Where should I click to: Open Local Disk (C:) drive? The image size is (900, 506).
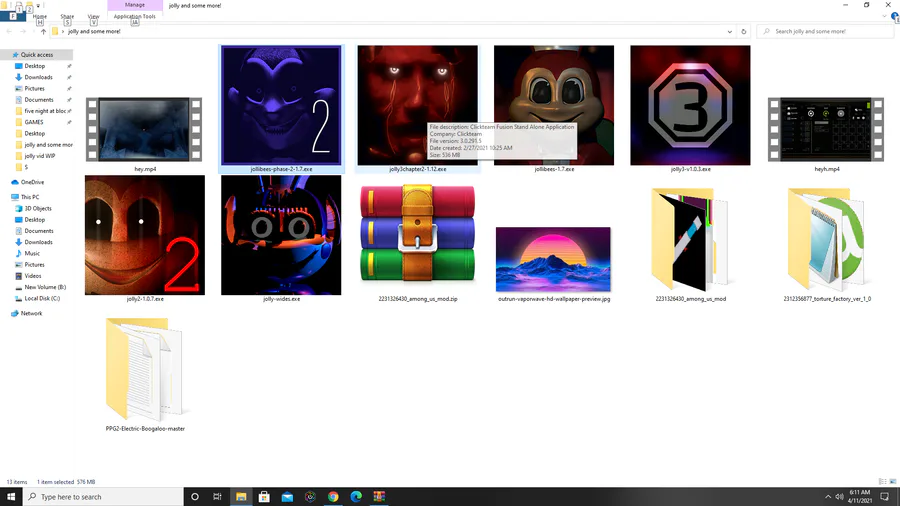(x=42, y=298)
